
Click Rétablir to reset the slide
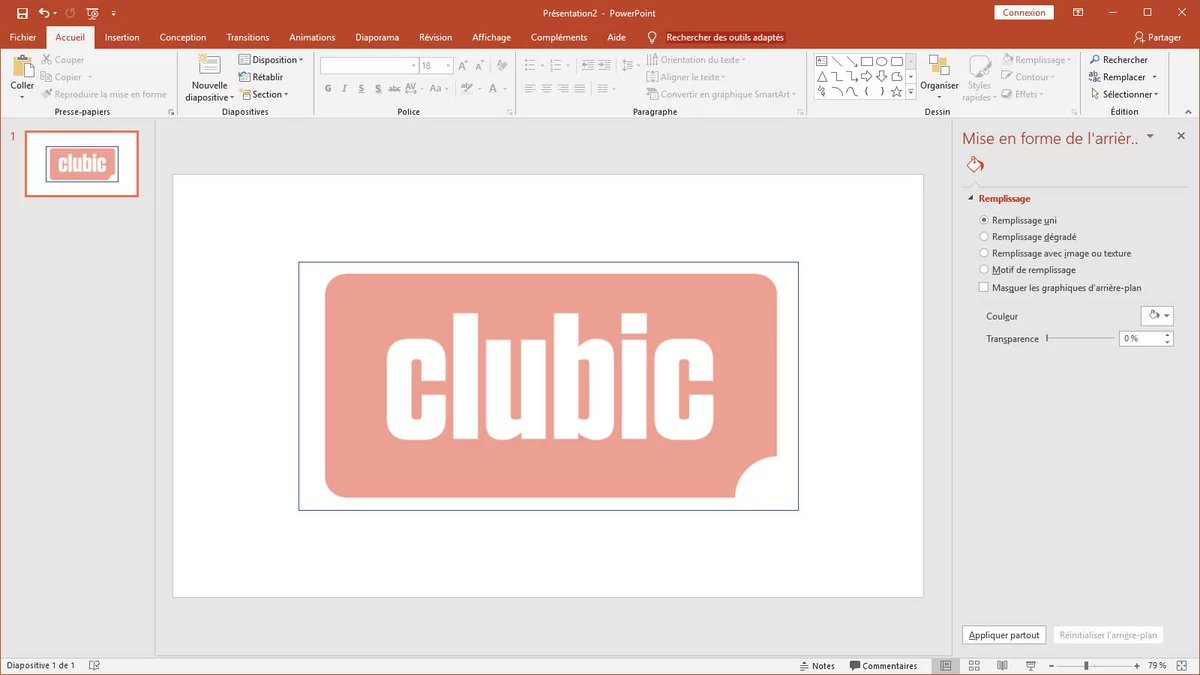coord(261,77)
